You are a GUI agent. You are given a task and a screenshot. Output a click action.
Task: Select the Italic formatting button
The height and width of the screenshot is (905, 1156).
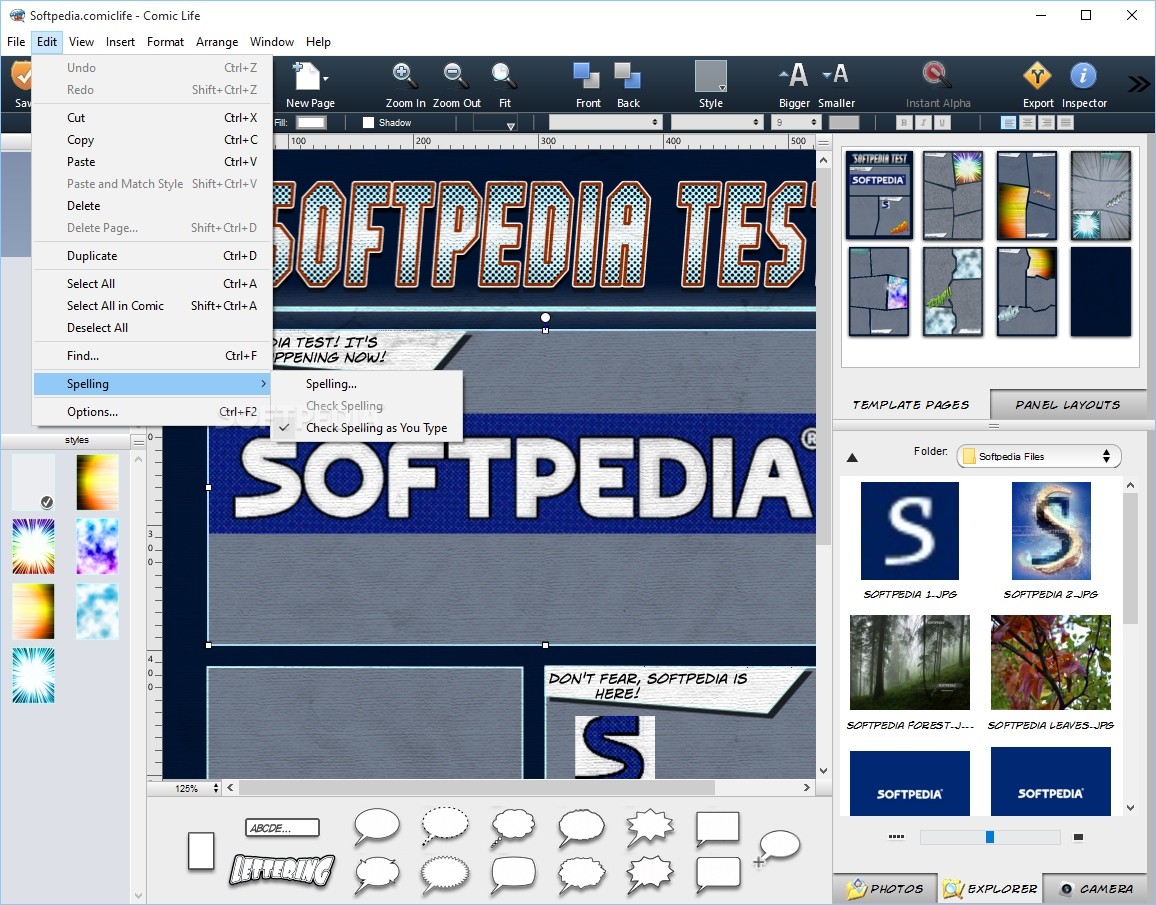click(x=923, y=122)
